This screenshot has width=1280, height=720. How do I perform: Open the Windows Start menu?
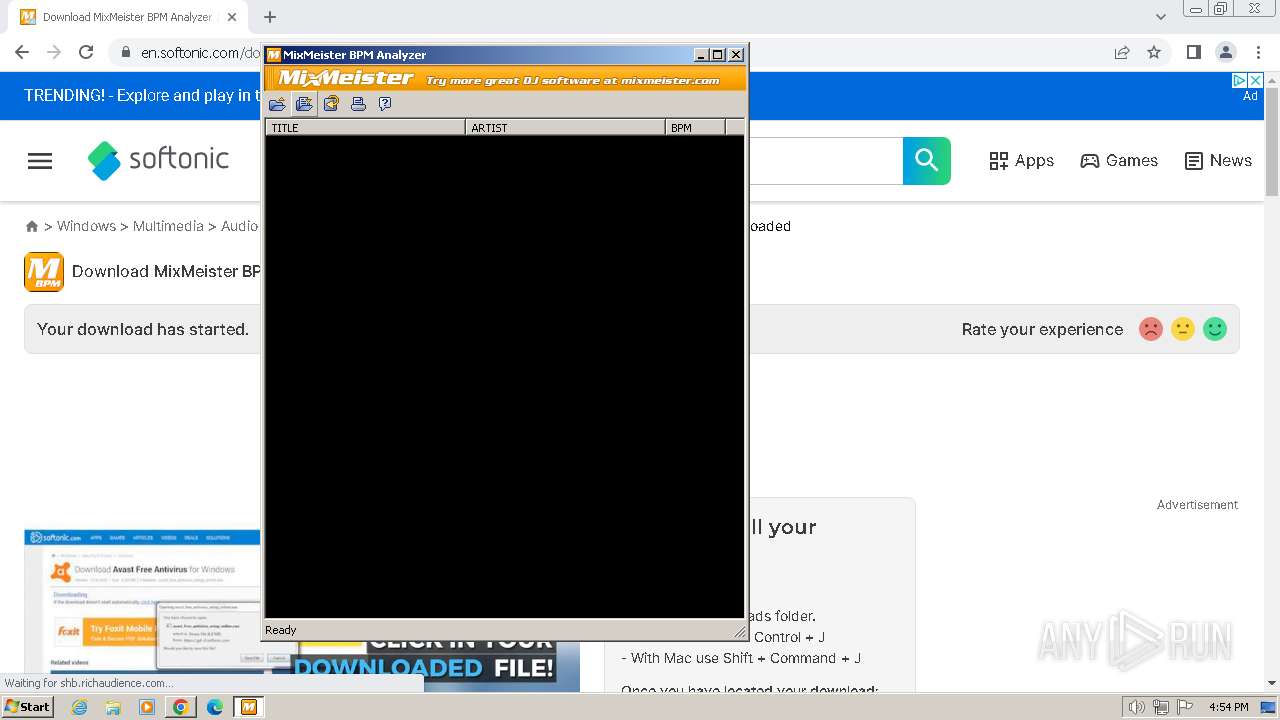click(27, 707)
